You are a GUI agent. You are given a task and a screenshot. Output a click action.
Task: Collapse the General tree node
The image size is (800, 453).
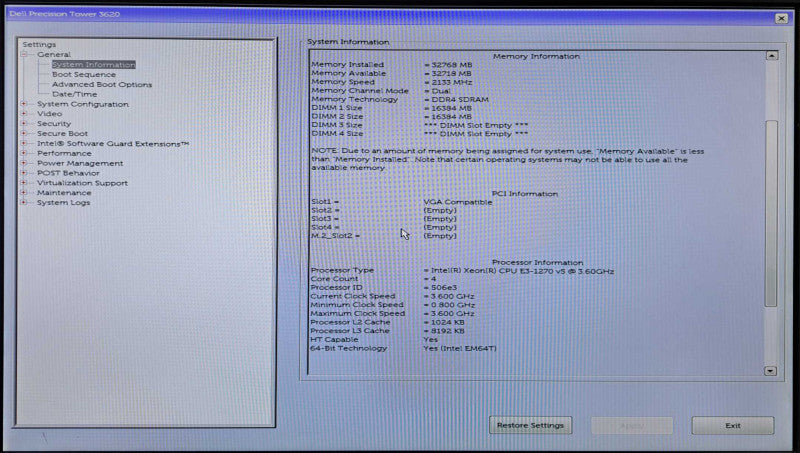coord(23,54)
